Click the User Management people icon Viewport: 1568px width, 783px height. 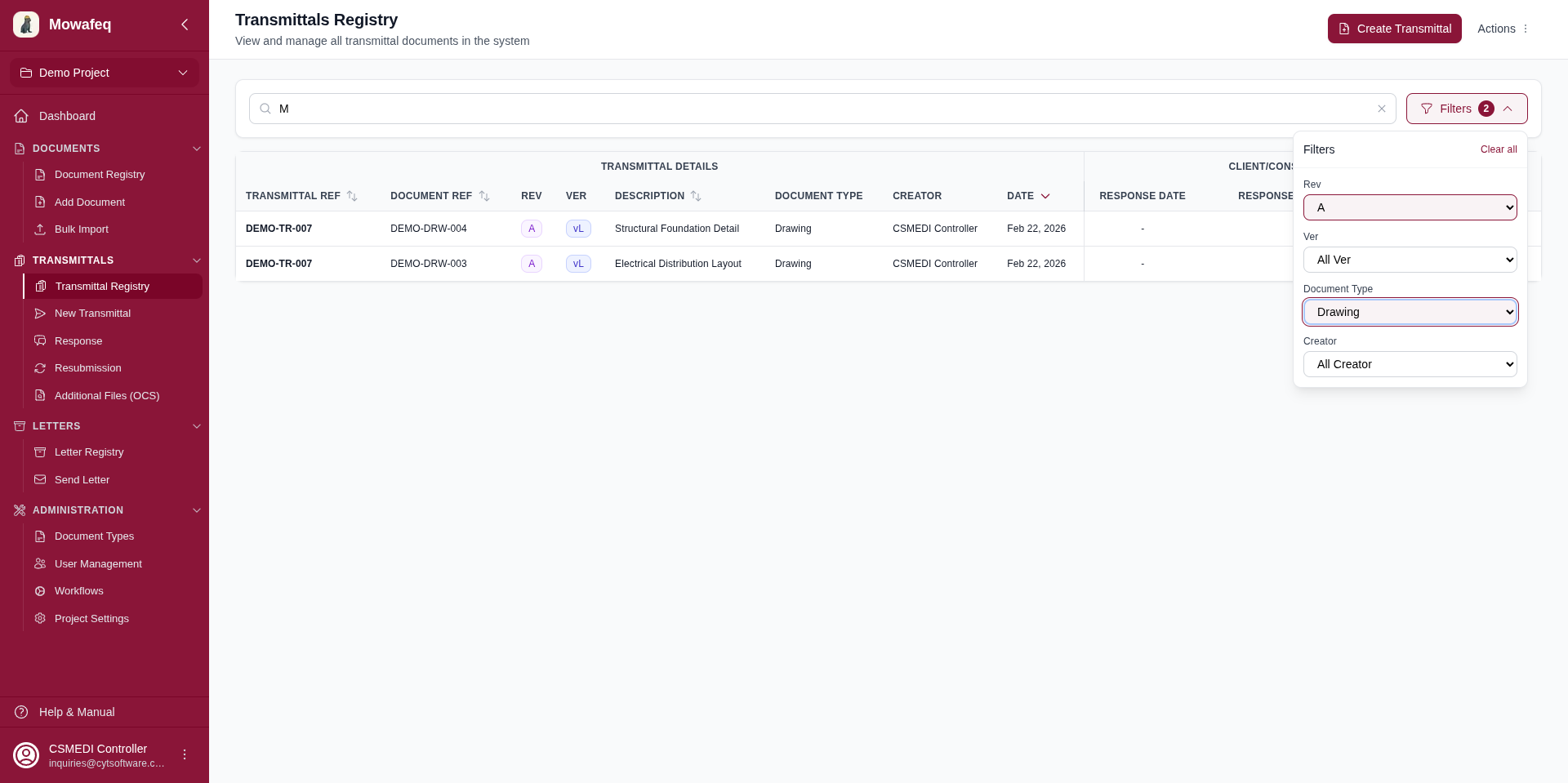click(x=38, y=563)
